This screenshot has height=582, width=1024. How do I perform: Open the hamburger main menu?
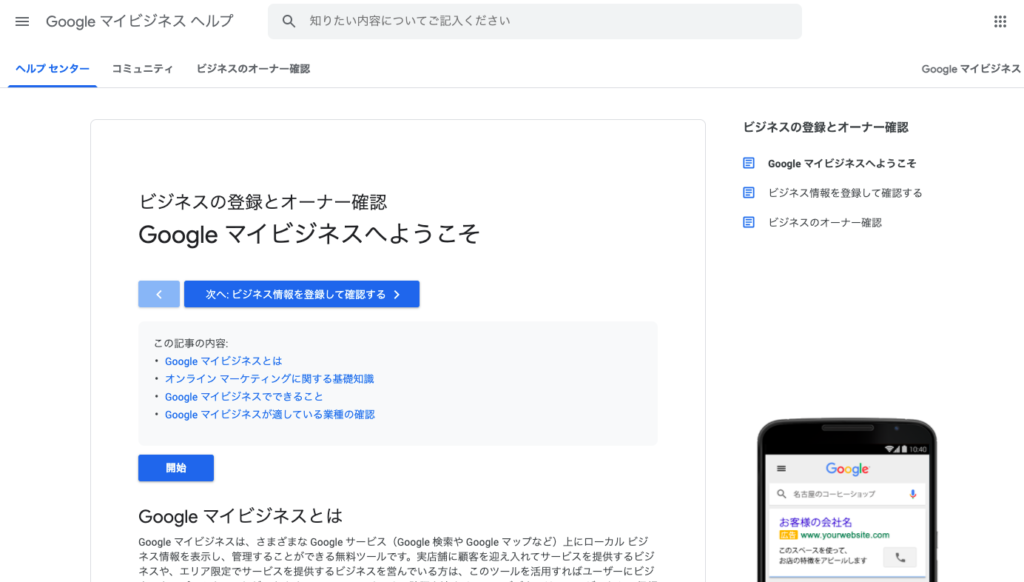coord(22,22)
